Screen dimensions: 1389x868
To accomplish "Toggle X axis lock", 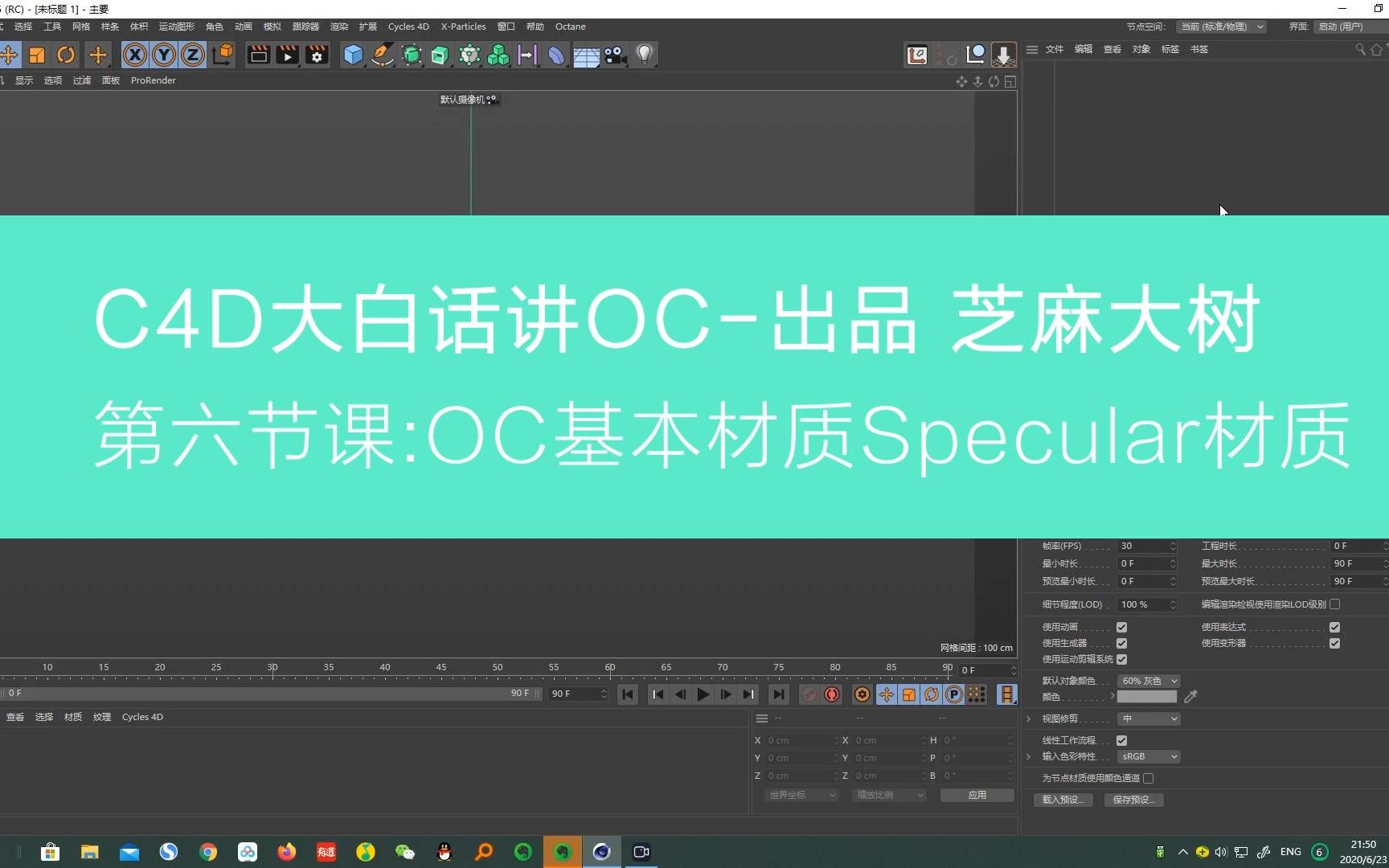I will pos(135,55).
